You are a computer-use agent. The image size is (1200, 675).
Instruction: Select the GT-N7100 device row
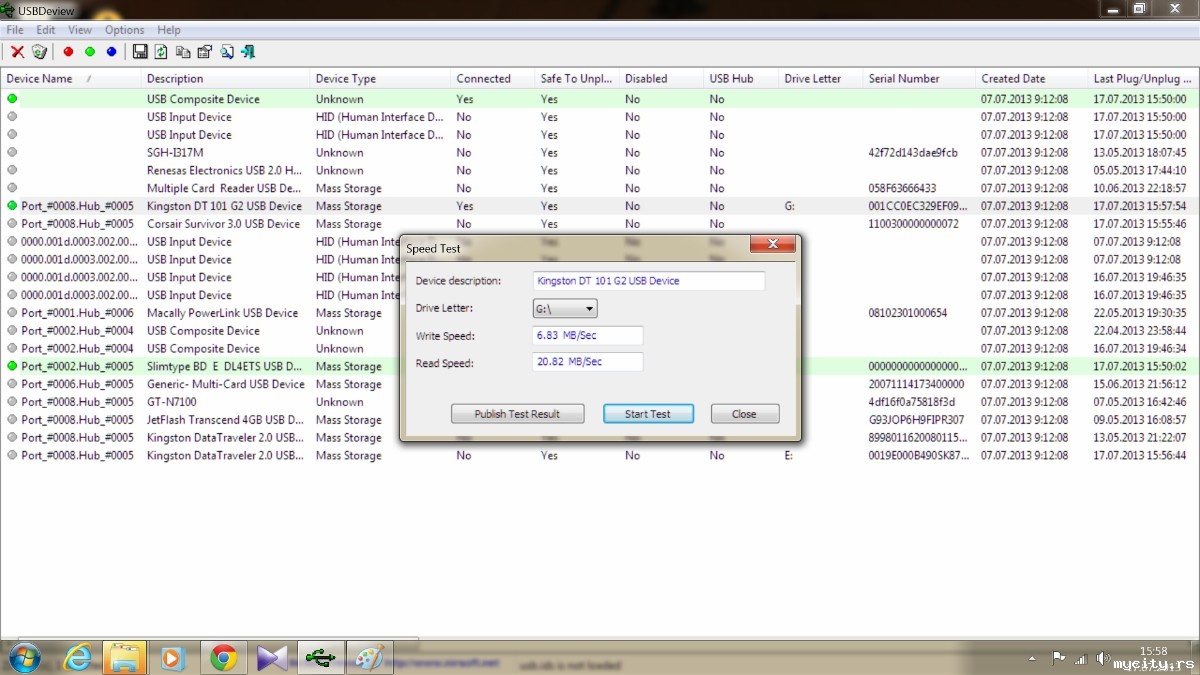click(600, 402)
